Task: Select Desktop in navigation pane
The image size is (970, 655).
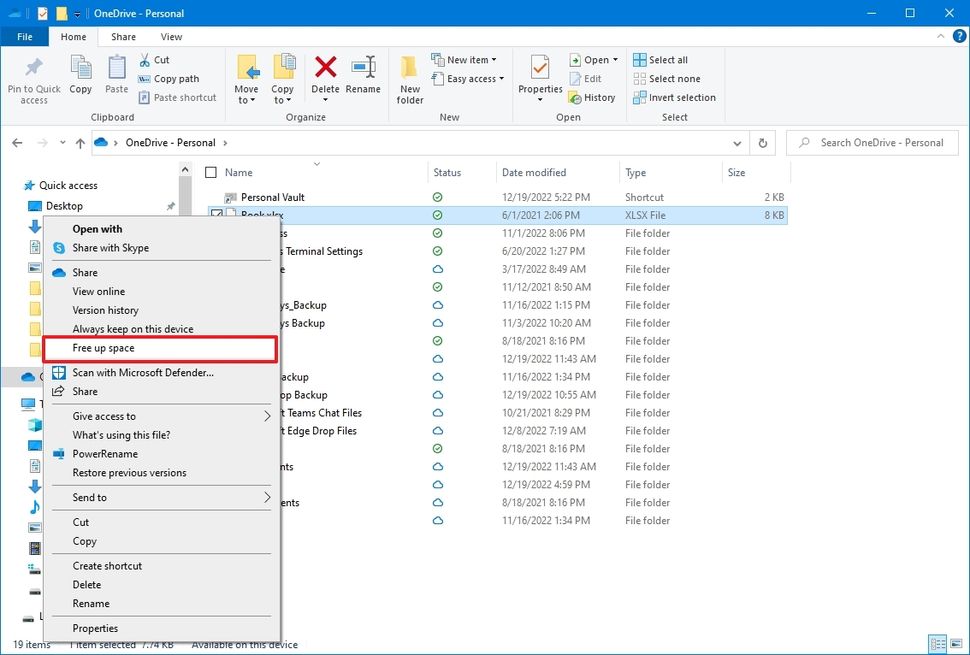Action: pyautogui.click(x=64, y=206)
